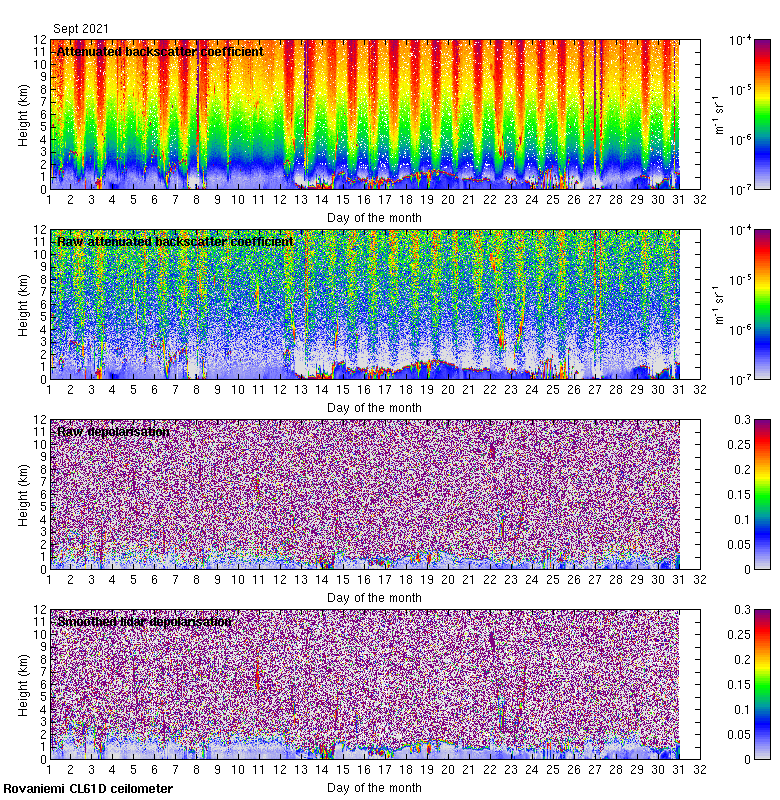Select the top plot's 'Height (km)' axis label
780x800 pixels.
pyautogui.click(x=23, y=114)
